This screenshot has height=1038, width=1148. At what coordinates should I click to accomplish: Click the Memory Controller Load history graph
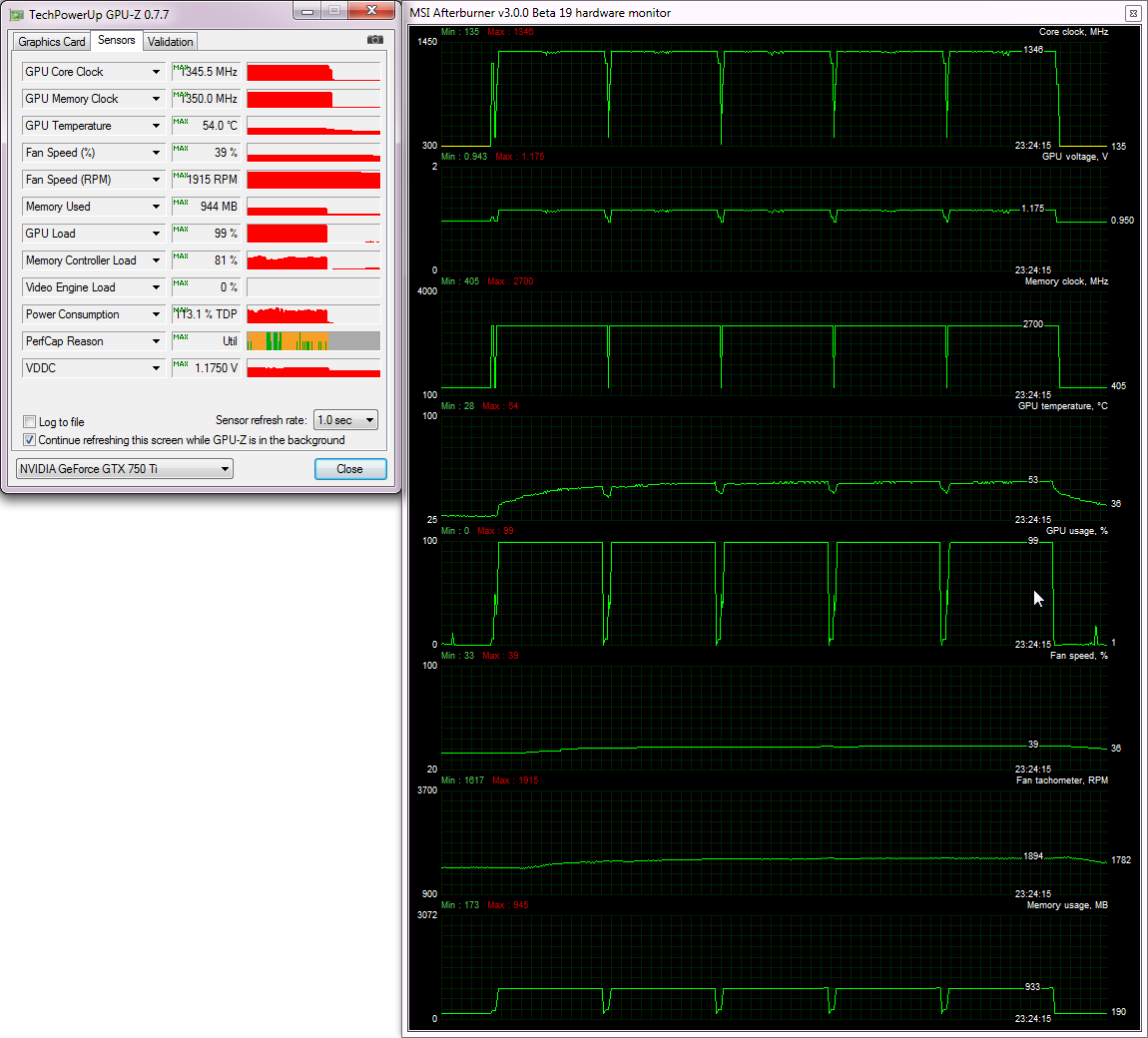(x=313, y=260)
